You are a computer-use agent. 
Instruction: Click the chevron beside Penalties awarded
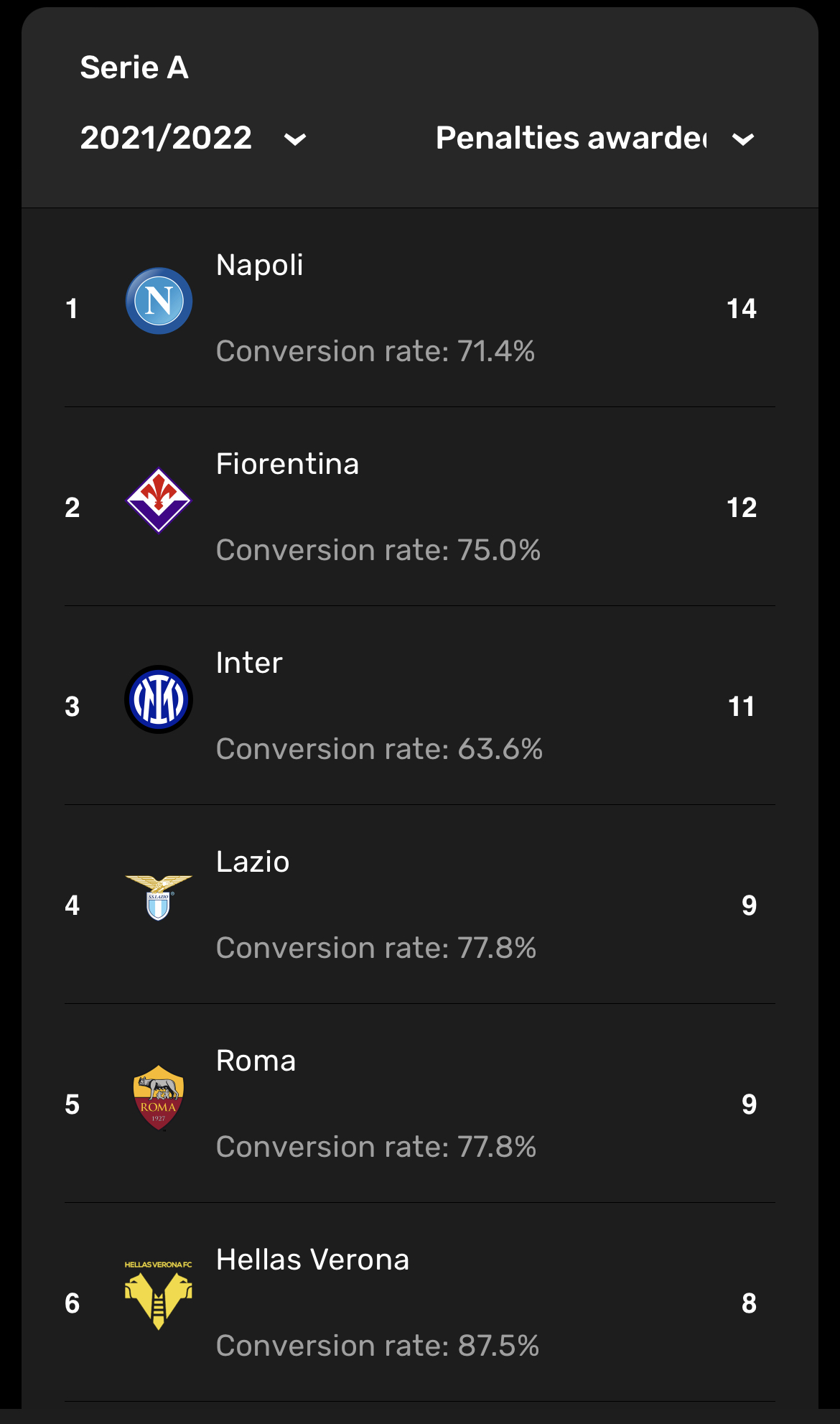coord(743,139)
